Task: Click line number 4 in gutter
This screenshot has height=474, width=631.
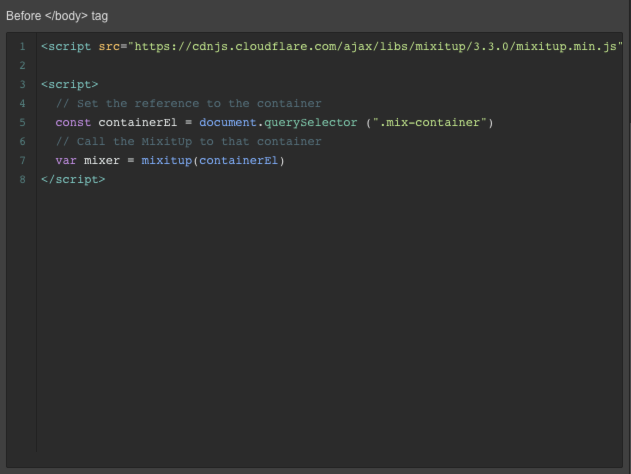Action: (x=23, y=104)
